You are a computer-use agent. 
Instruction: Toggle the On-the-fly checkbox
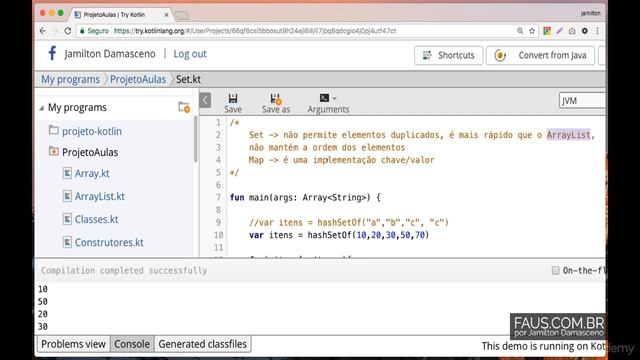[x=556, y=270]
